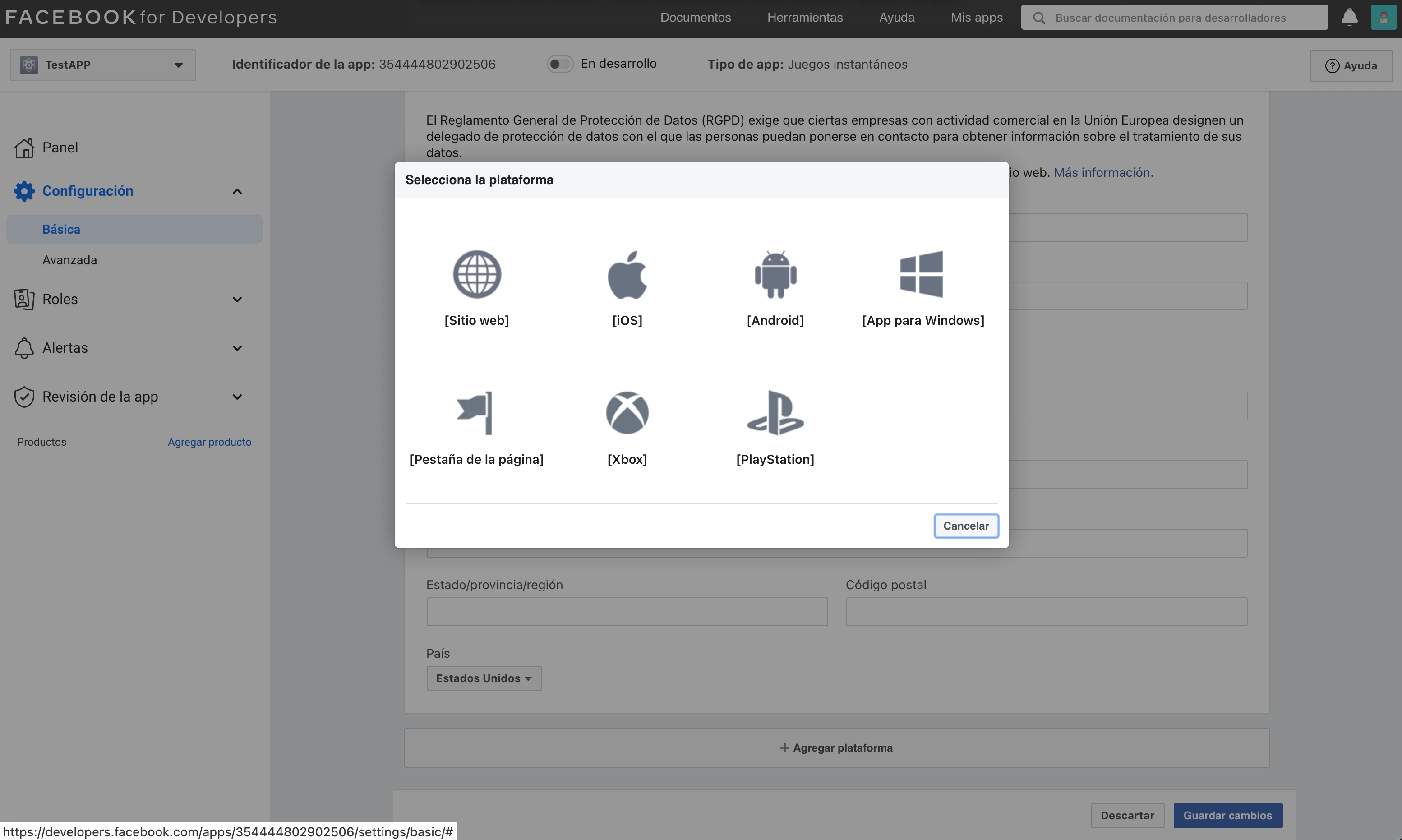This screenshot has height=840, width=1402.
Task: Pick the PlayStation platform icon
Action: click(x=775, y=413)
